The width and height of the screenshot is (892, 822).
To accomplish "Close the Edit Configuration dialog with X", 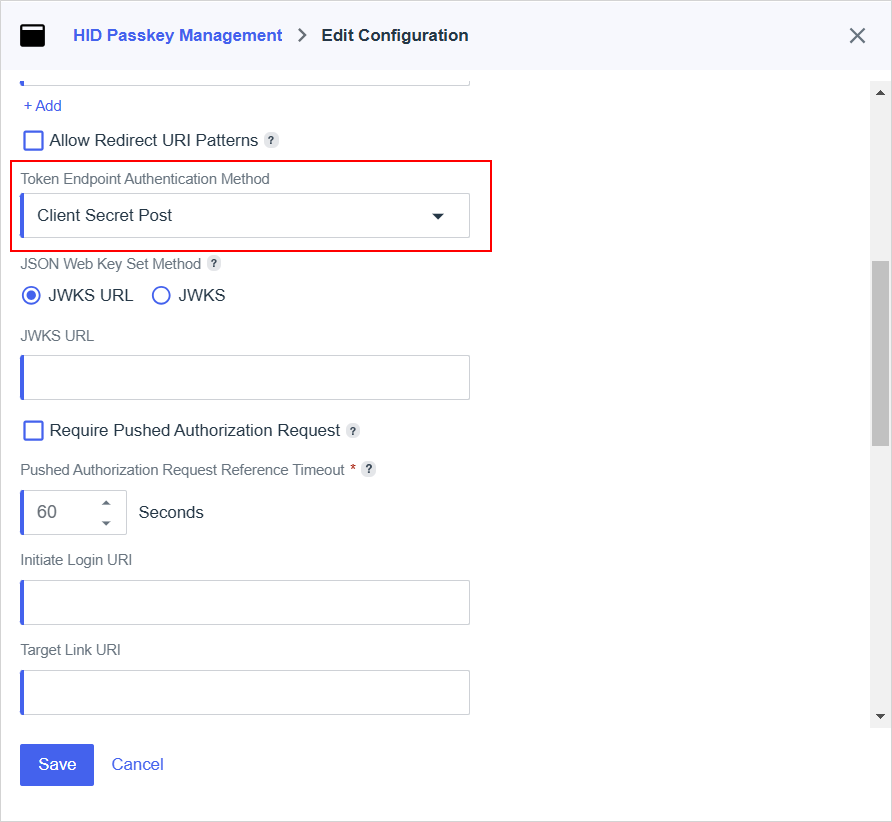I will pyautogui.click(x=857, y=36).
